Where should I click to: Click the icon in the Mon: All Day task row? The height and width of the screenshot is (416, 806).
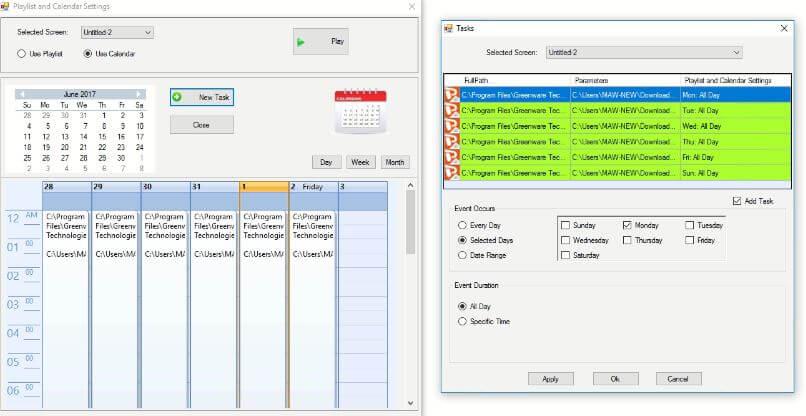pos(452,95)
